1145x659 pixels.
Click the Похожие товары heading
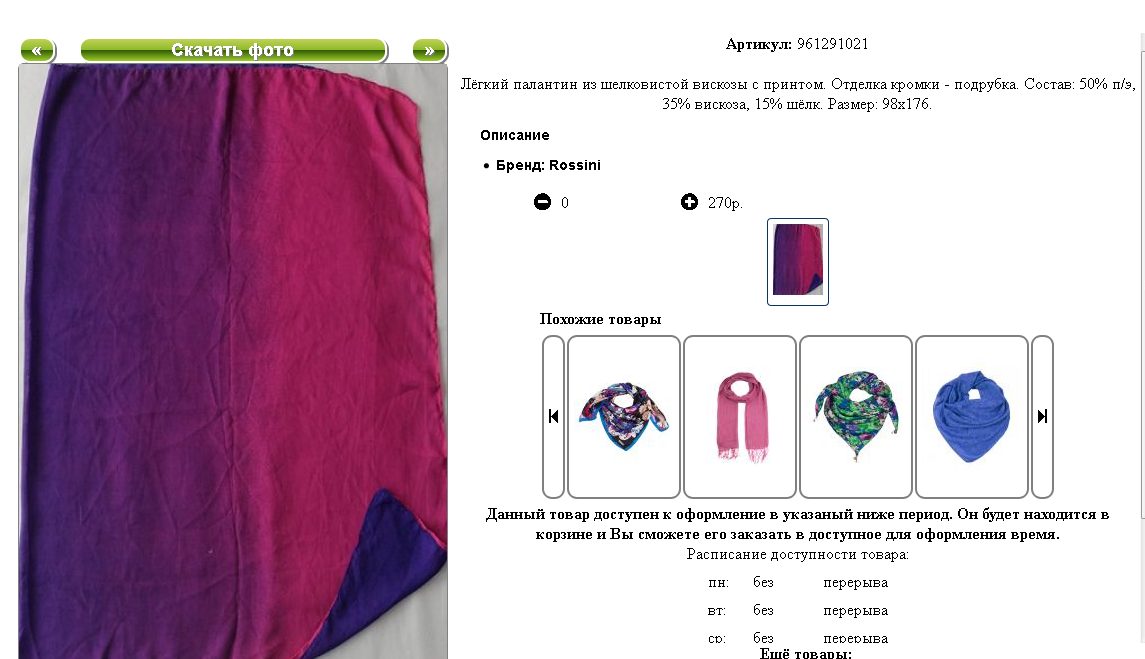tap(600, 319)
